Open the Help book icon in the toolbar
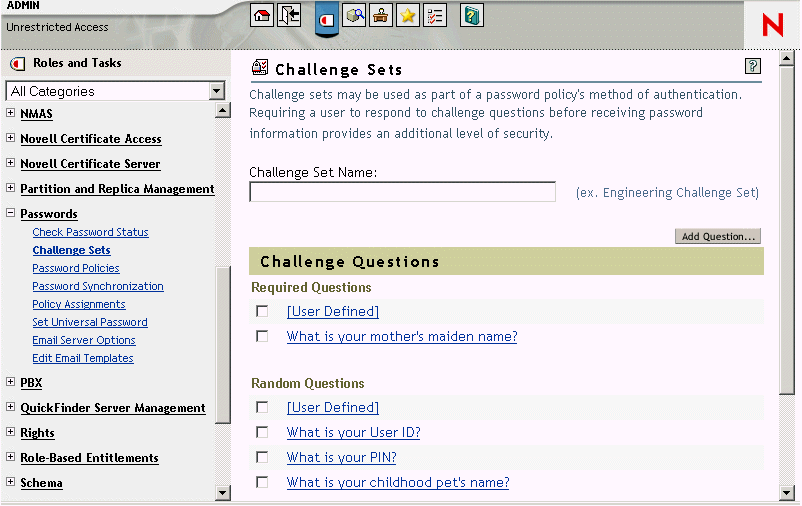 pos(472,15)
